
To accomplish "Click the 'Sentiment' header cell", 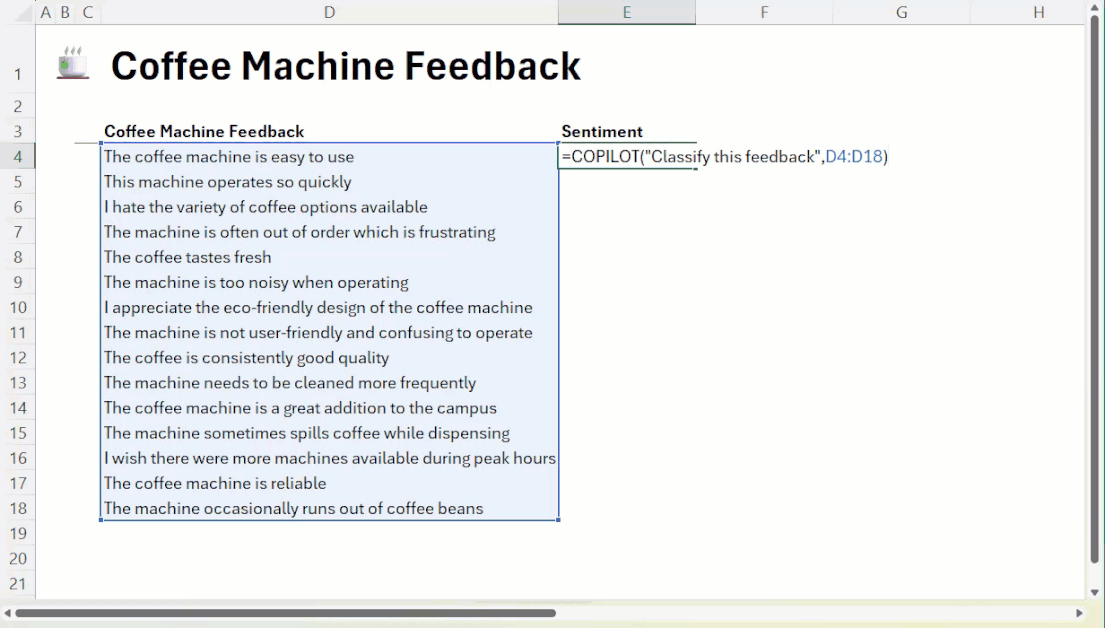I will click(x=602, y=132).
